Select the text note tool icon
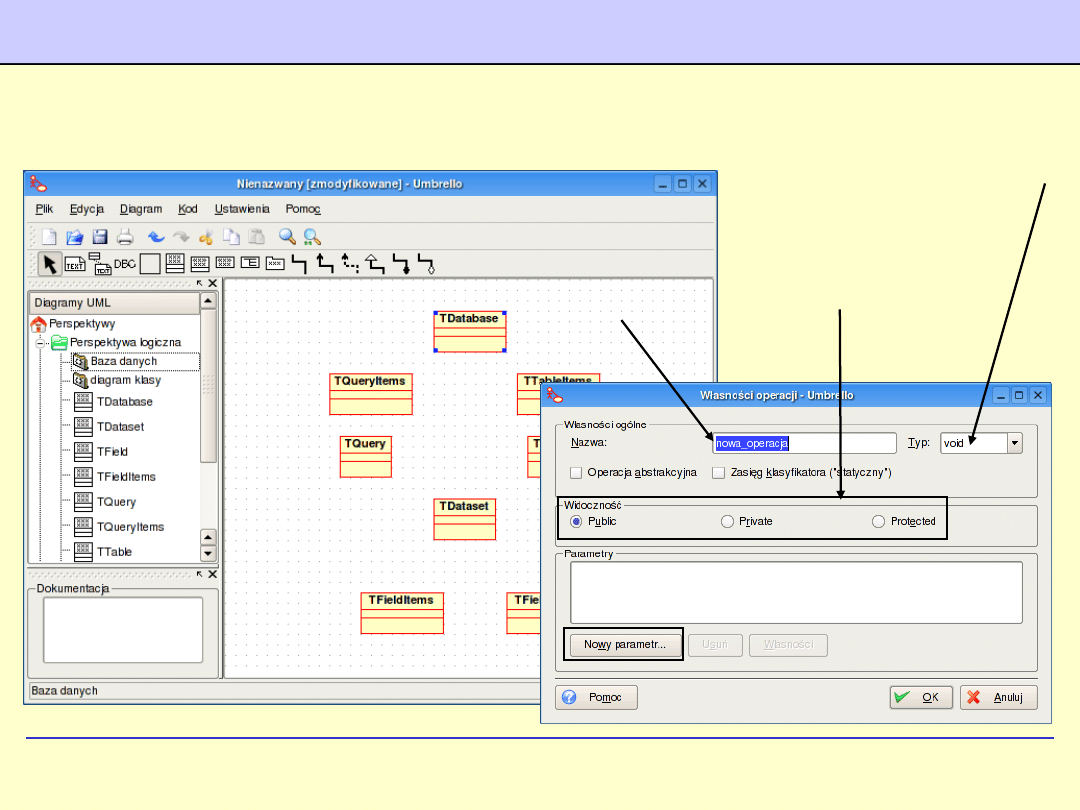 tap(75, 264)
